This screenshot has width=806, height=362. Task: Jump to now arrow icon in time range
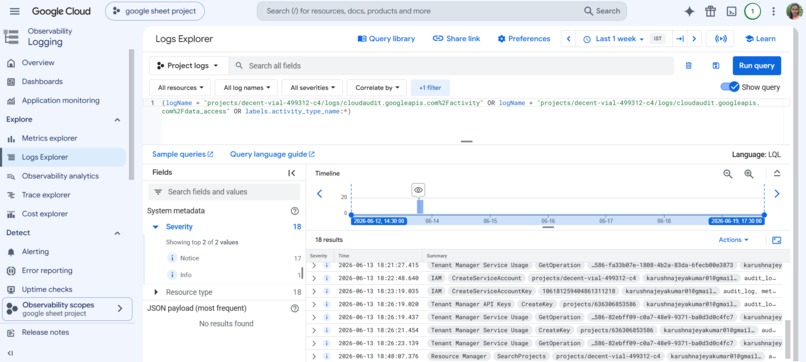click(x=680, y=39)
